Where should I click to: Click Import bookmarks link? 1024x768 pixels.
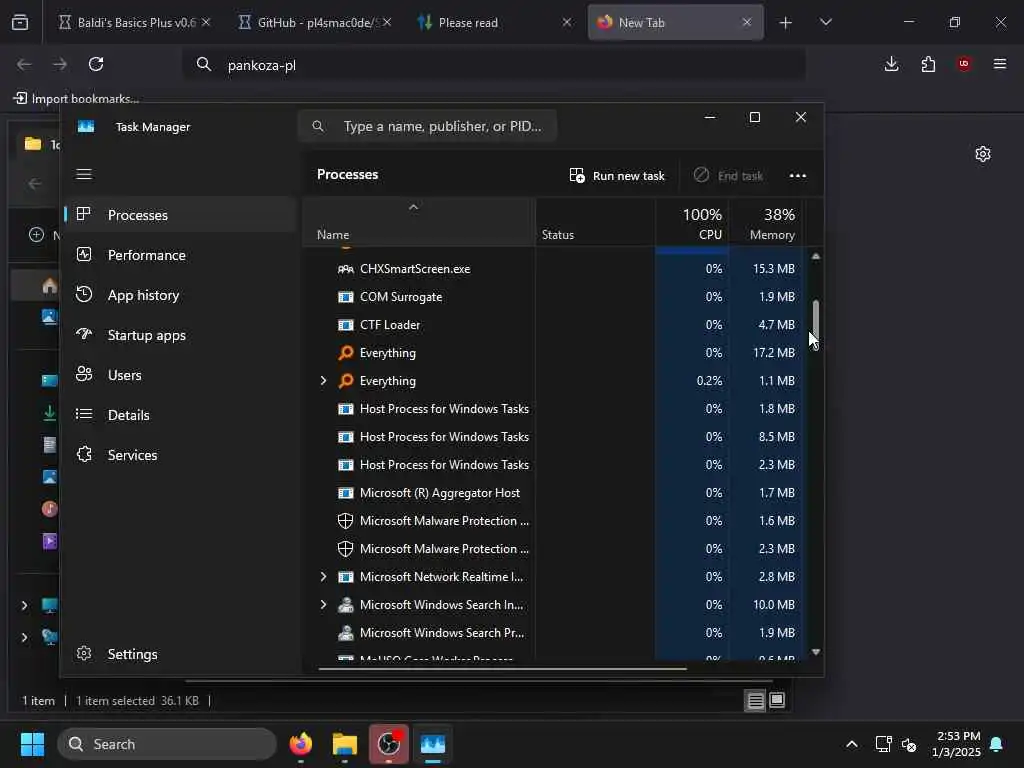(76, 99)
